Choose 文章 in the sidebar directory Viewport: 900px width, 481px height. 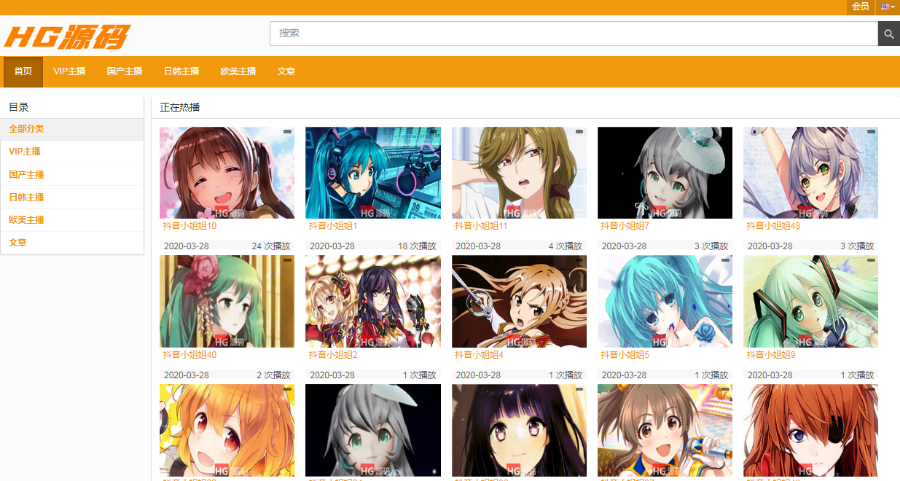click(x=72, y=242)
